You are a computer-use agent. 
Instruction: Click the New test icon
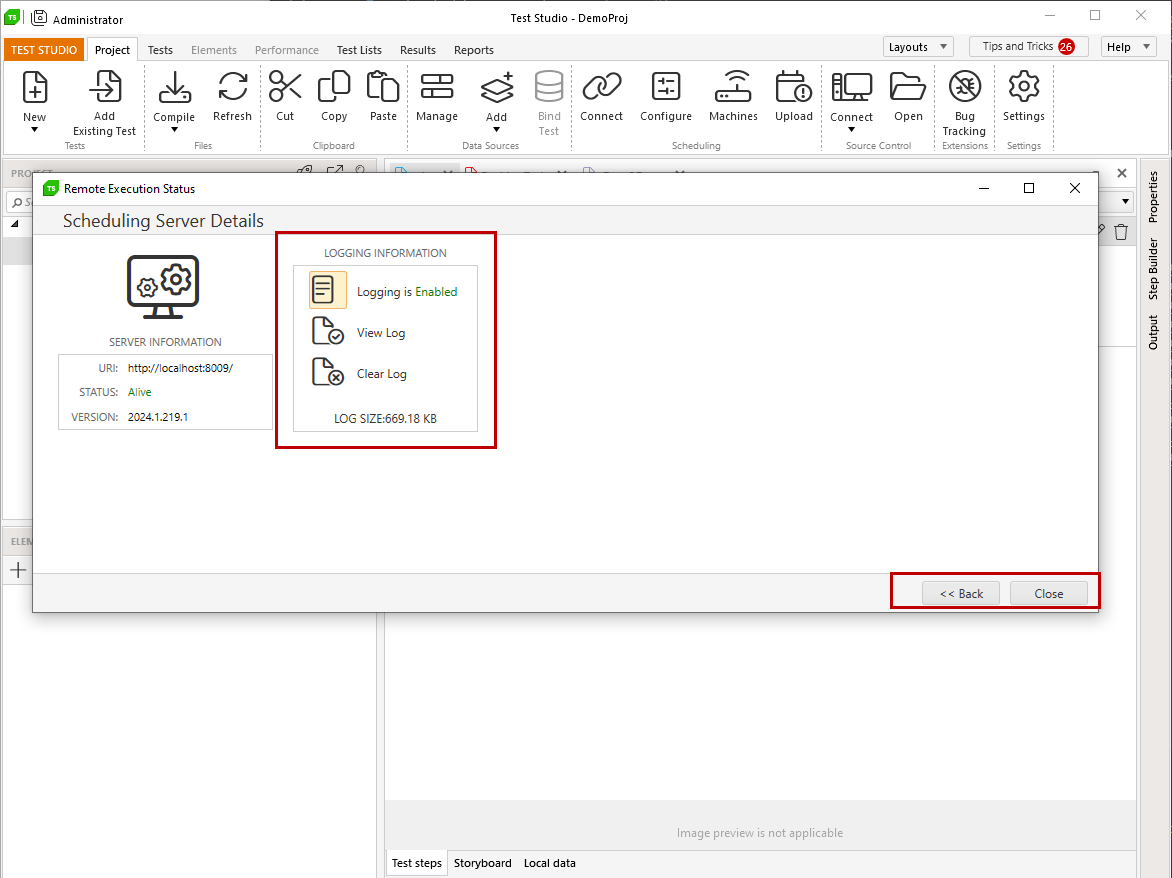click(x=34, y=87)
